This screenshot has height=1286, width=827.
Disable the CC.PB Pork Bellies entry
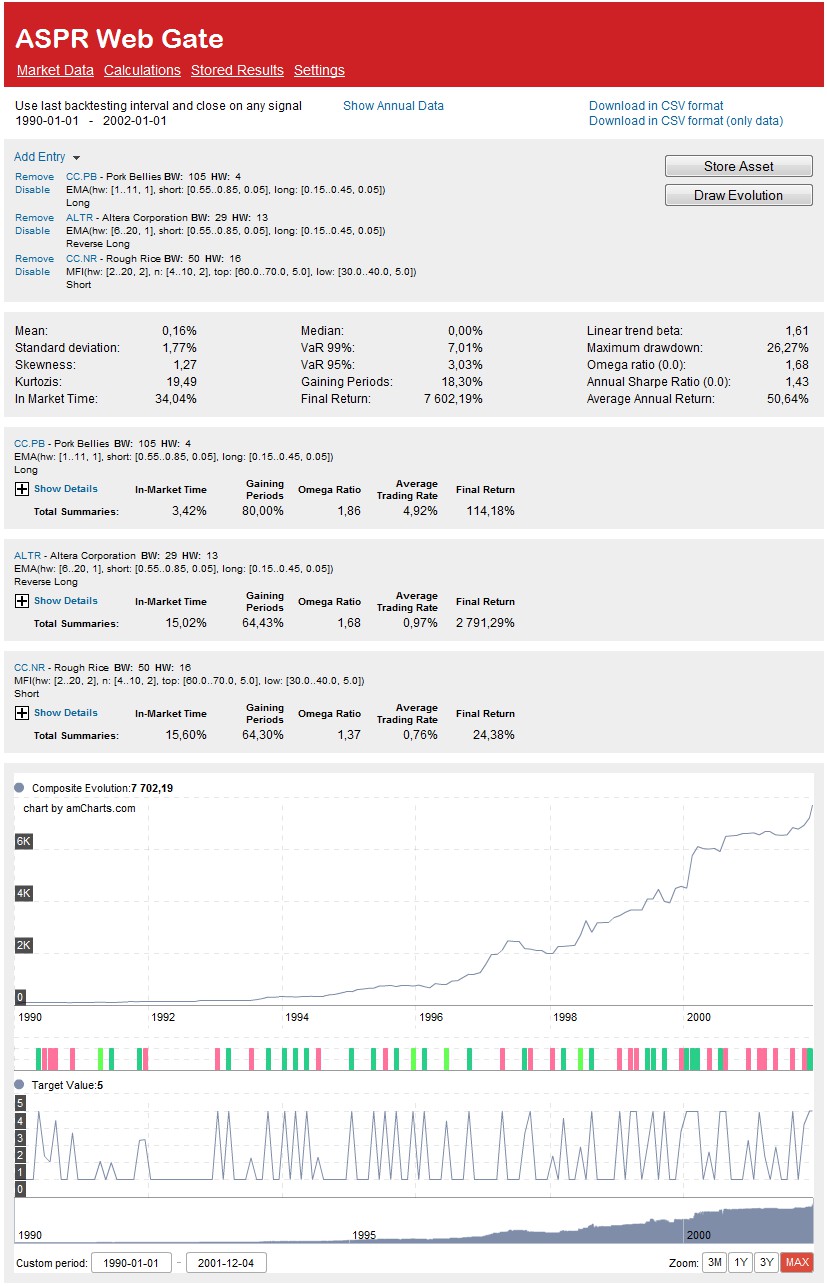32,190
